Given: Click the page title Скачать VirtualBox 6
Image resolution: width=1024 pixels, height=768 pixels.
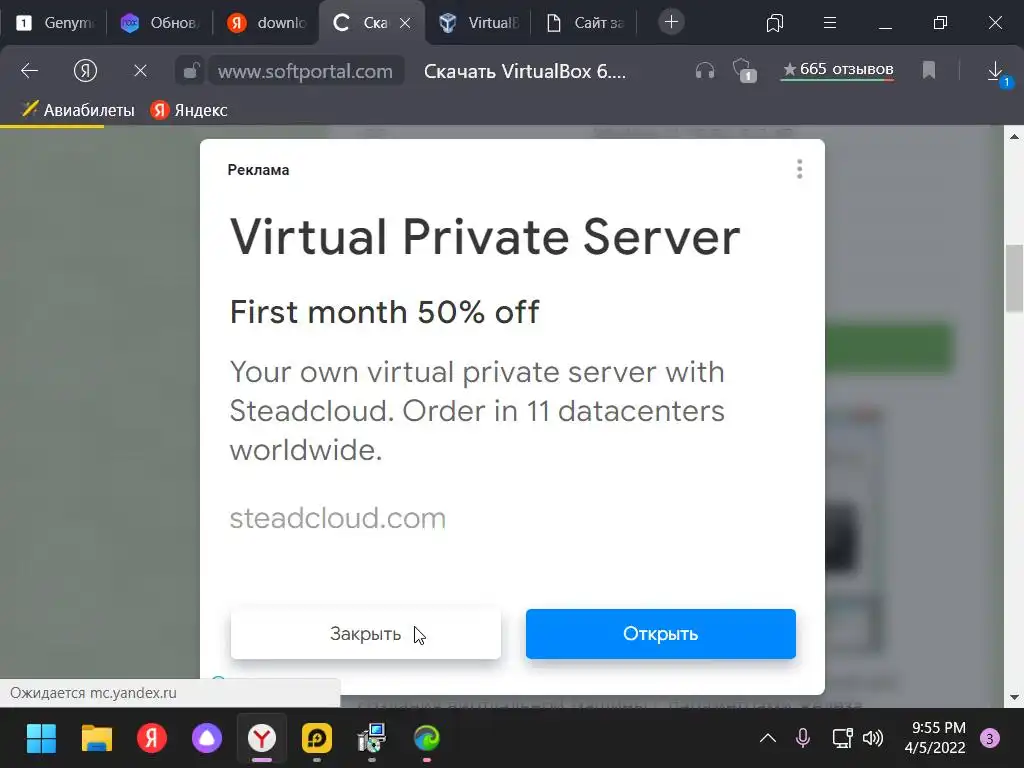Looking at the screenshot, I should pyautogui.click(x=525, y=71).
